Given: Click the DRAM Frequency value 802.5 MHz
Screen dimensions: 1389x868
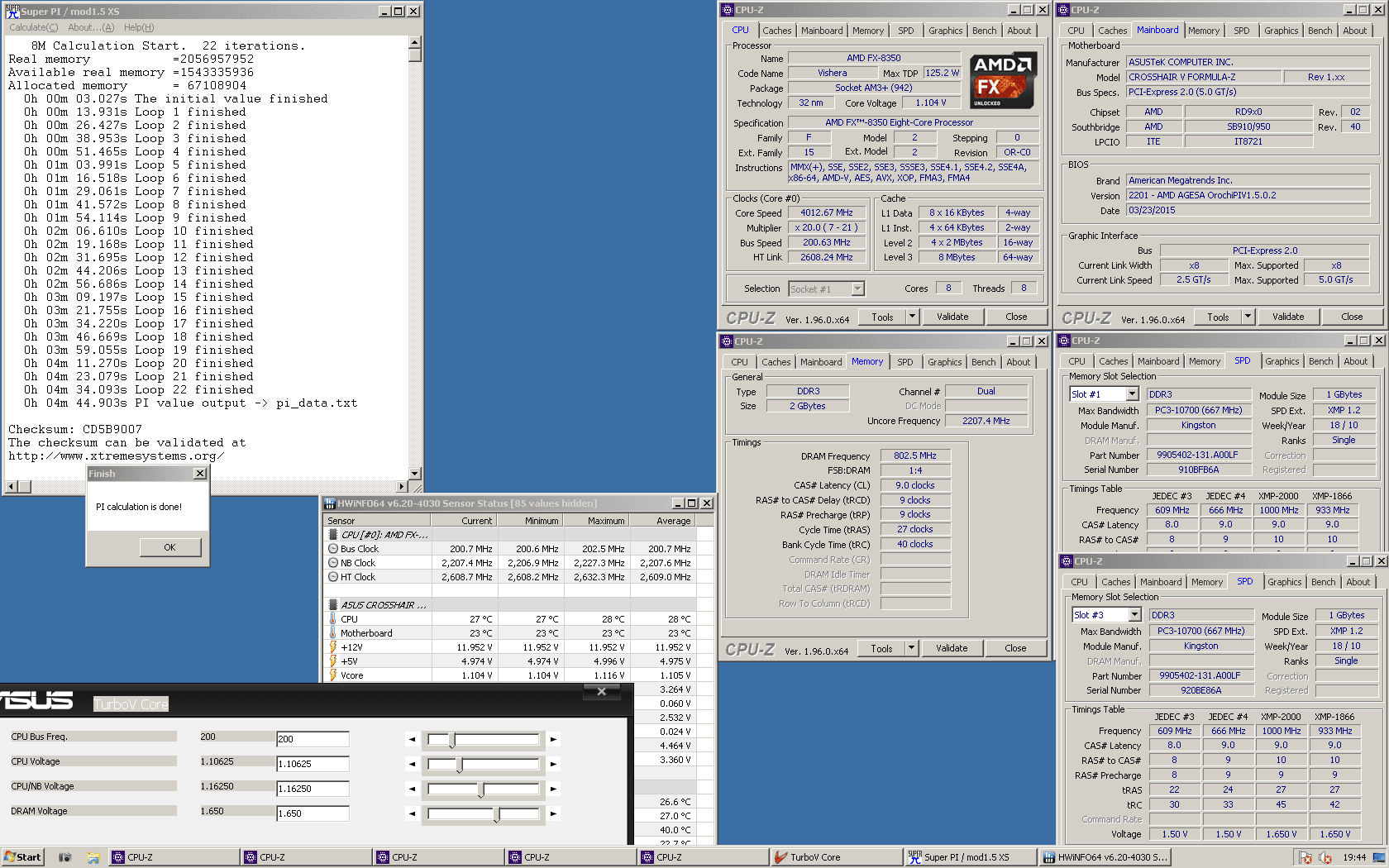Looking at the screenshot, I should pos(914,456).
